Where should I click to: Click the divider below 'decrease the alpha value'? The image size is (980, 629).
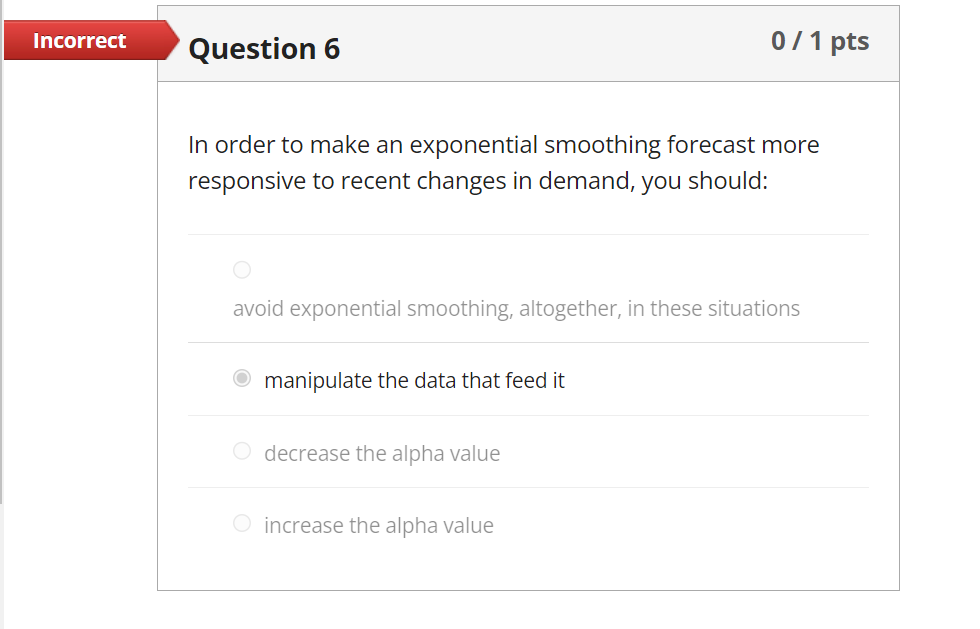pos(528,487)
